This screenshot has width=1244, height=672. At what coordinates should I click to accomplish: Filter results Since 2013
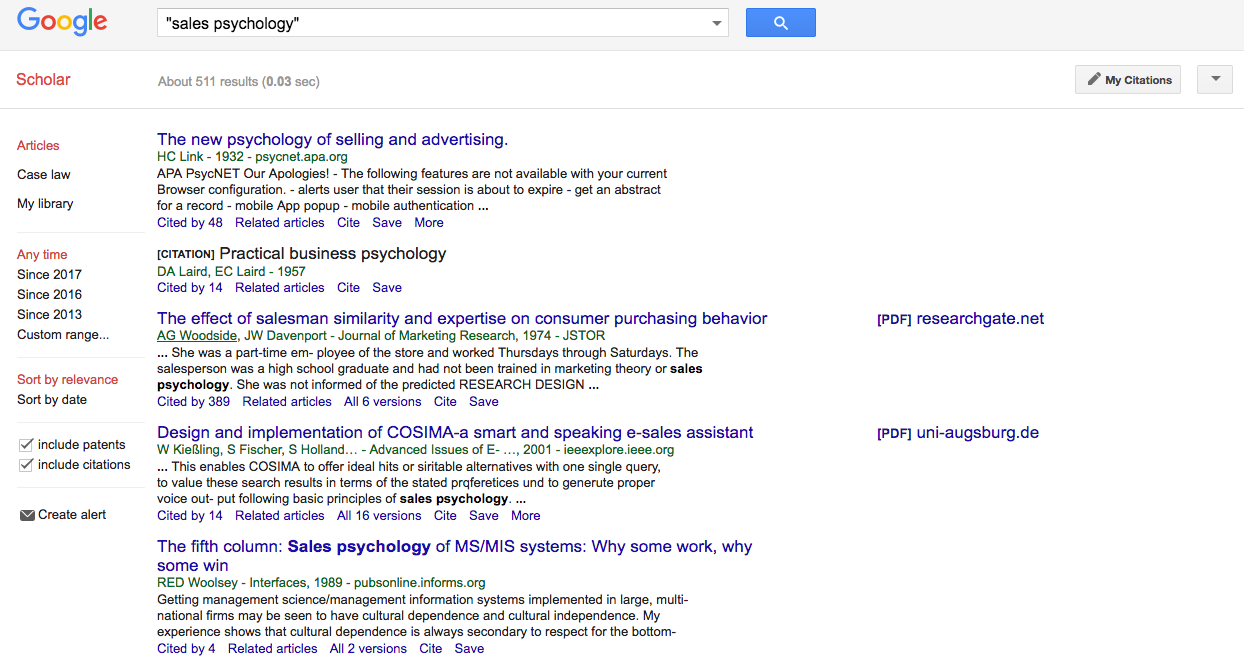click(49, 315)
